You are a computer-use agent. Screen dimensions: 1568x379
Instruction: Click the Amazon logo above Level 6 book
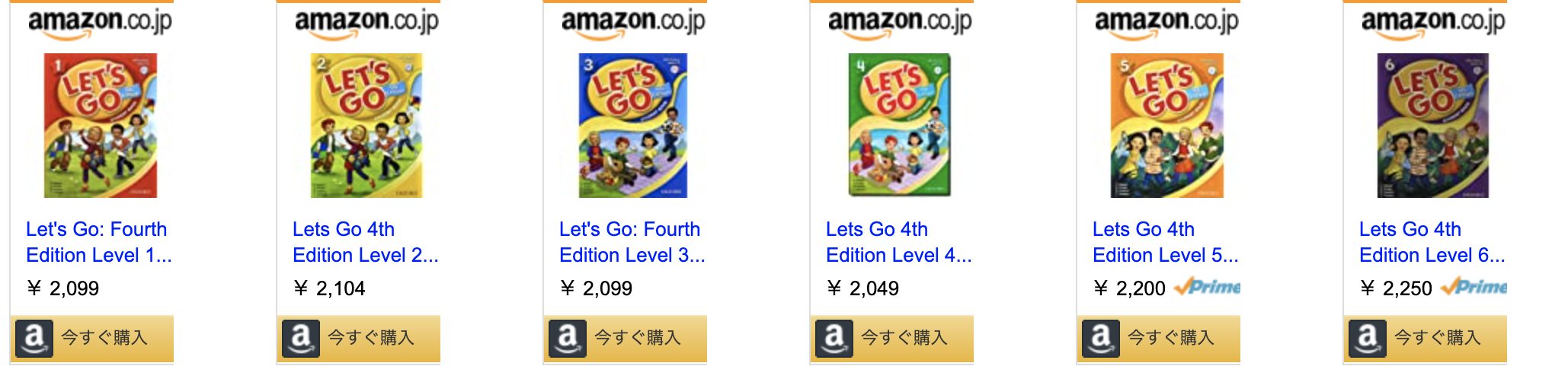click(1433, 22)
